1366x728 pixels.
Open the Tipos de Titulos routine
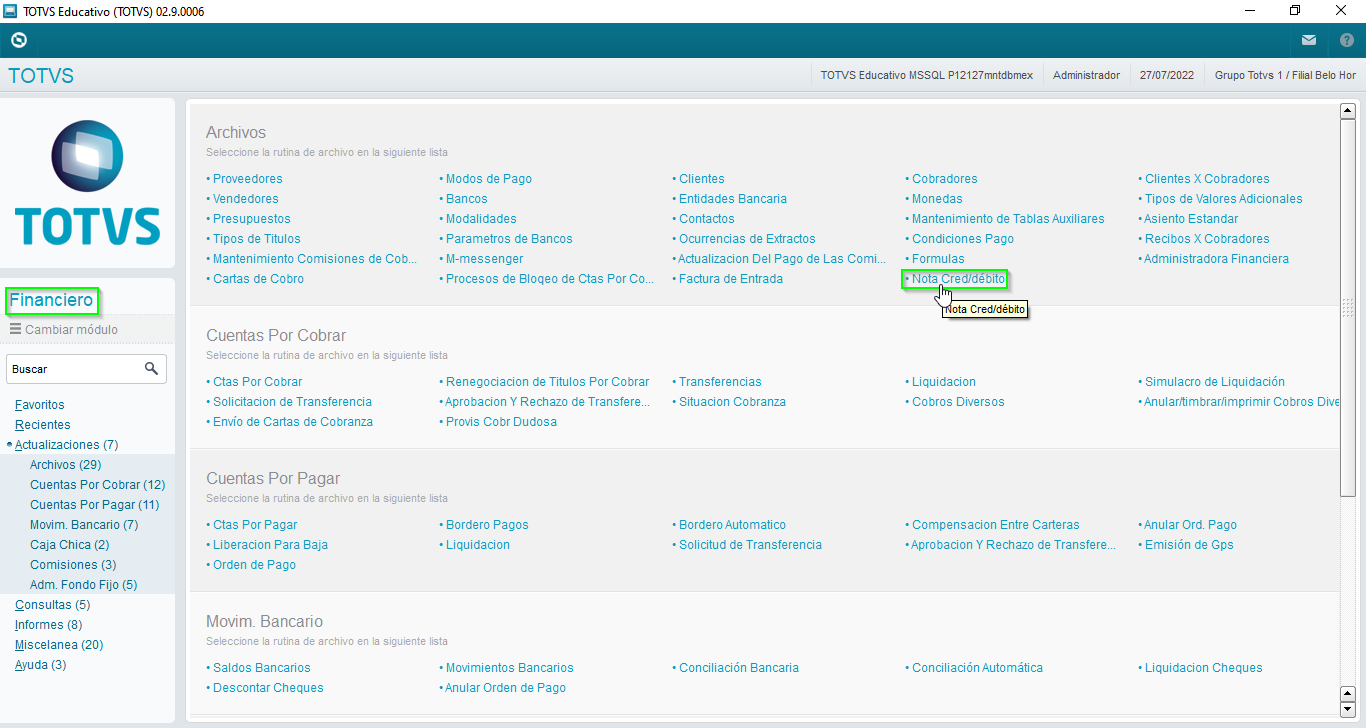coord(256,239)
